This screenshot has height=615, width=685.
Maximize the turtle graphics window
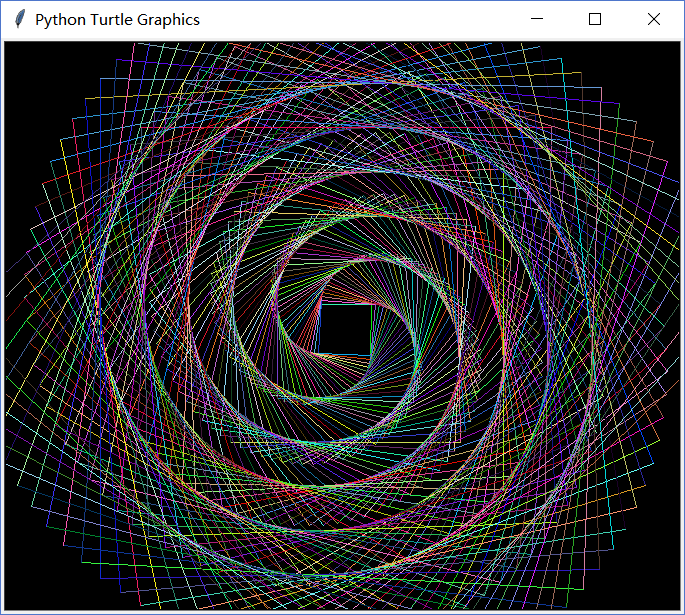click(x=595, y=20)
